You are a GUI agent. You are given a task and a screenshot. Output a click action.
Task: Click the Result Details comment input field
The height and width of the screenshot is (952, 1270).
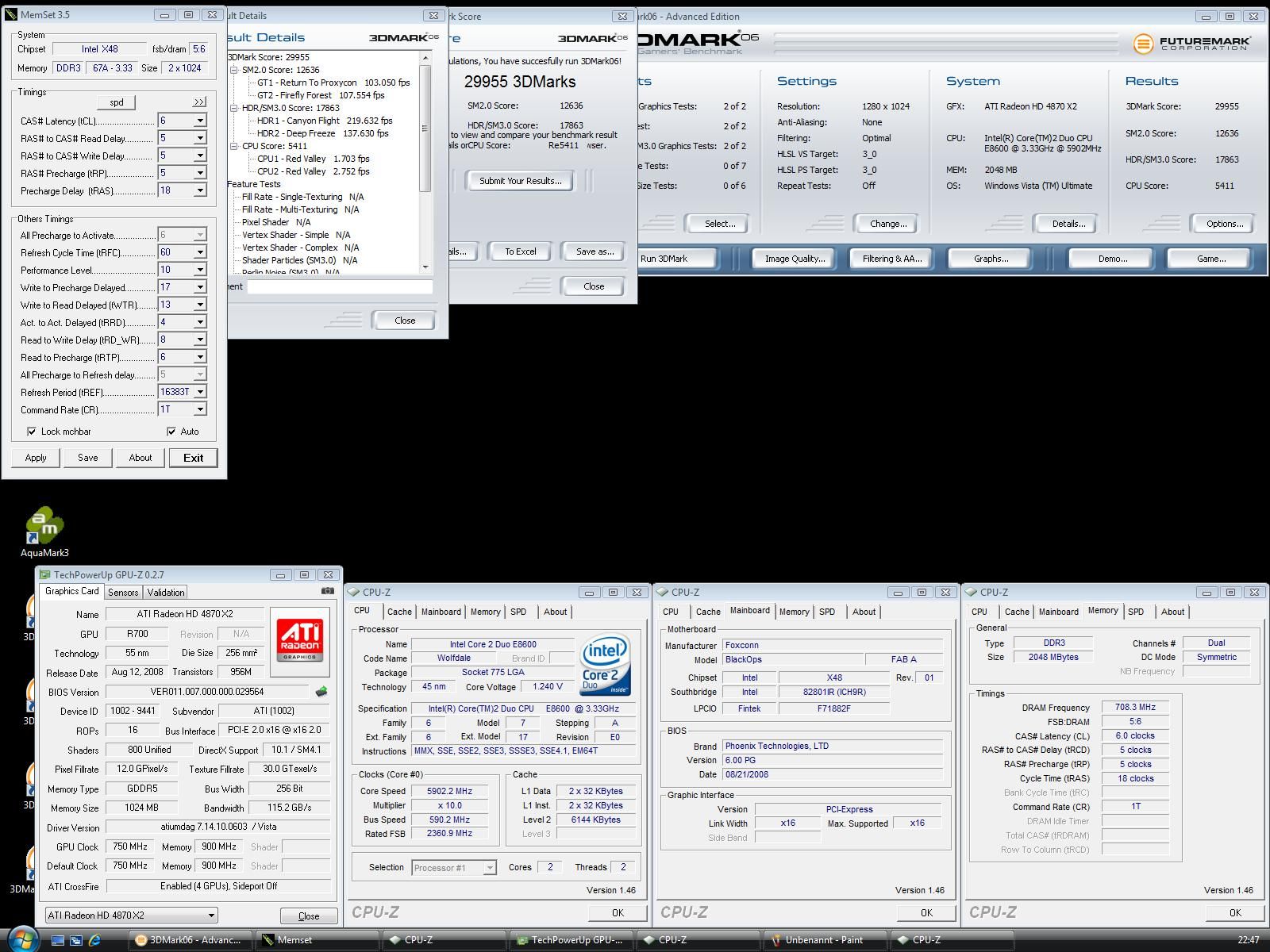[340, 286]
